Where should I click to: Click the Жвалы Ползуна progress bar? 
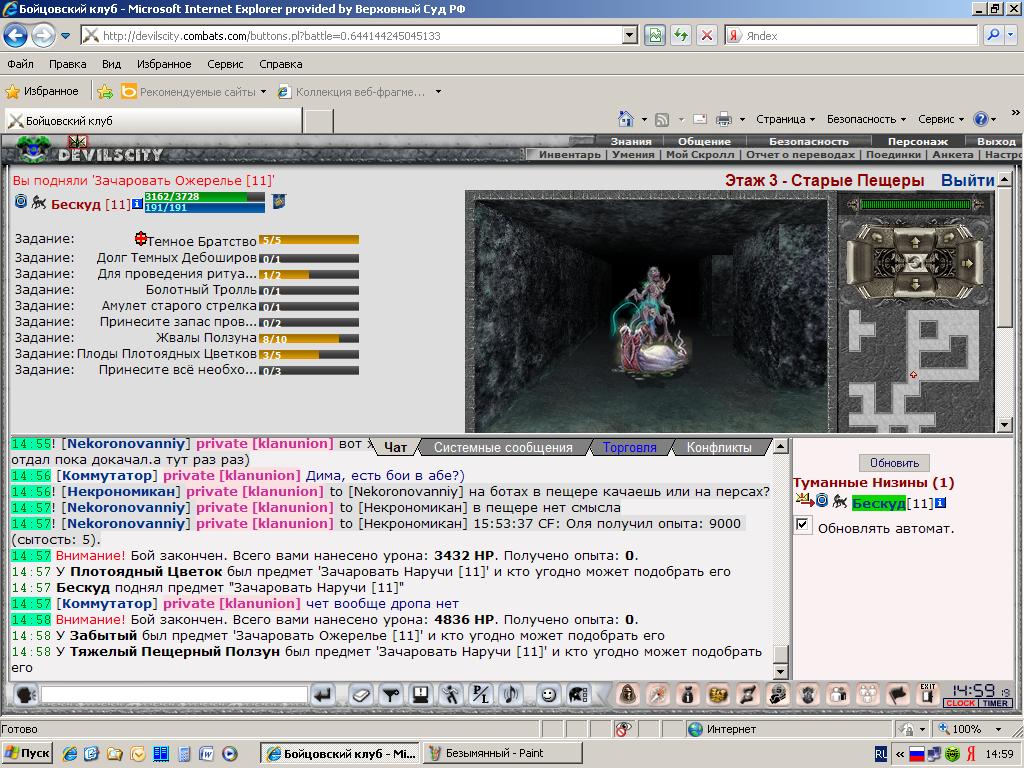pyautogui.click(x=309, y=338)
